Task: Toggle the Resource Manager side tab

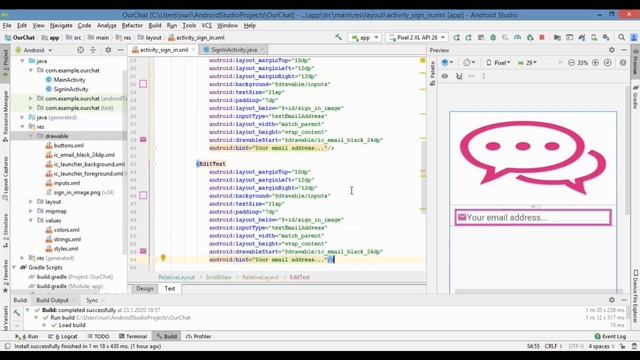Action: [x=5, y=117]
